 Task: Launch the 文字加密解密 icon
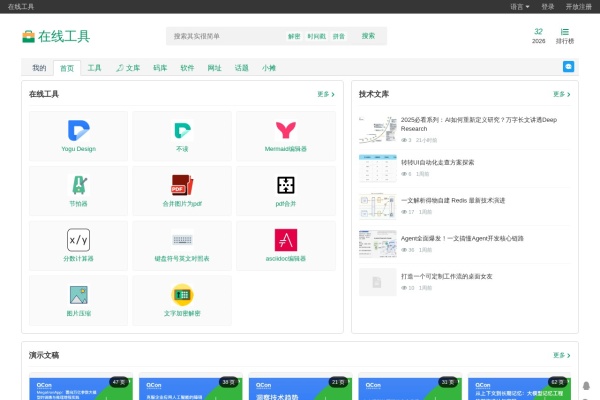pyautogui.click(x=182, y=294)
